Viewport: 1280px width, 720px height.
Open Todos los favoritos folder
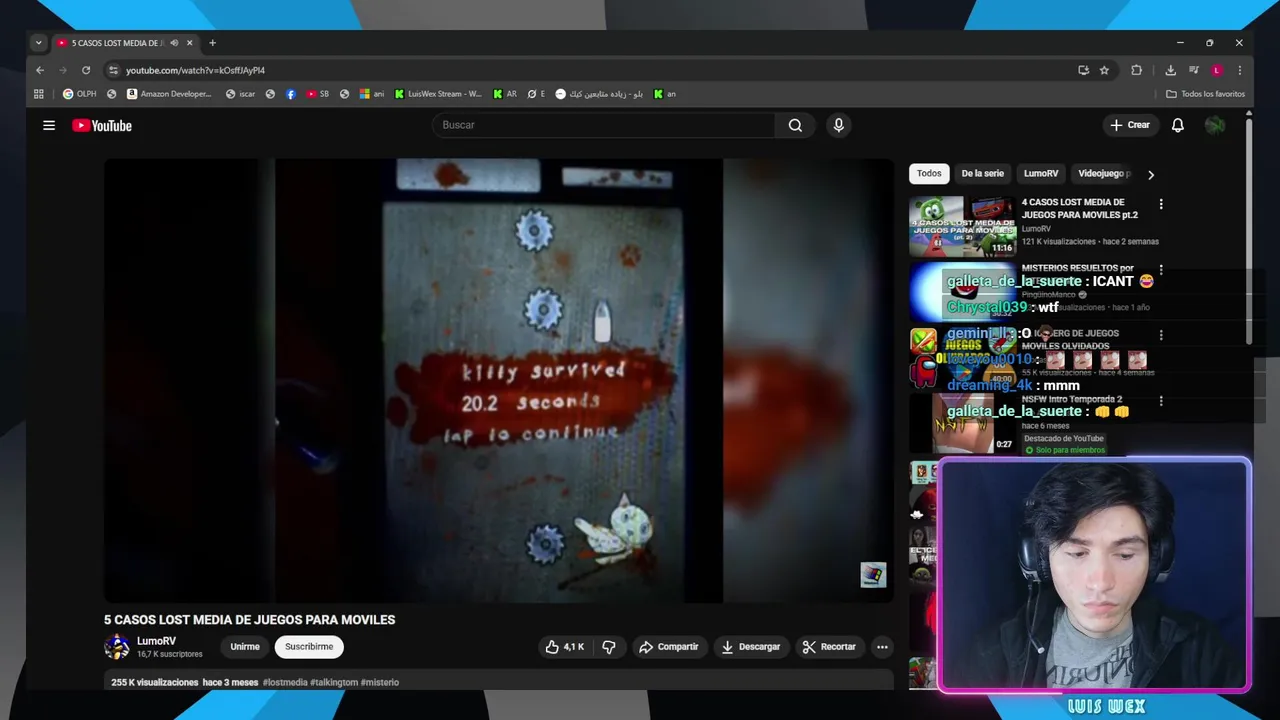point(1205,94)
